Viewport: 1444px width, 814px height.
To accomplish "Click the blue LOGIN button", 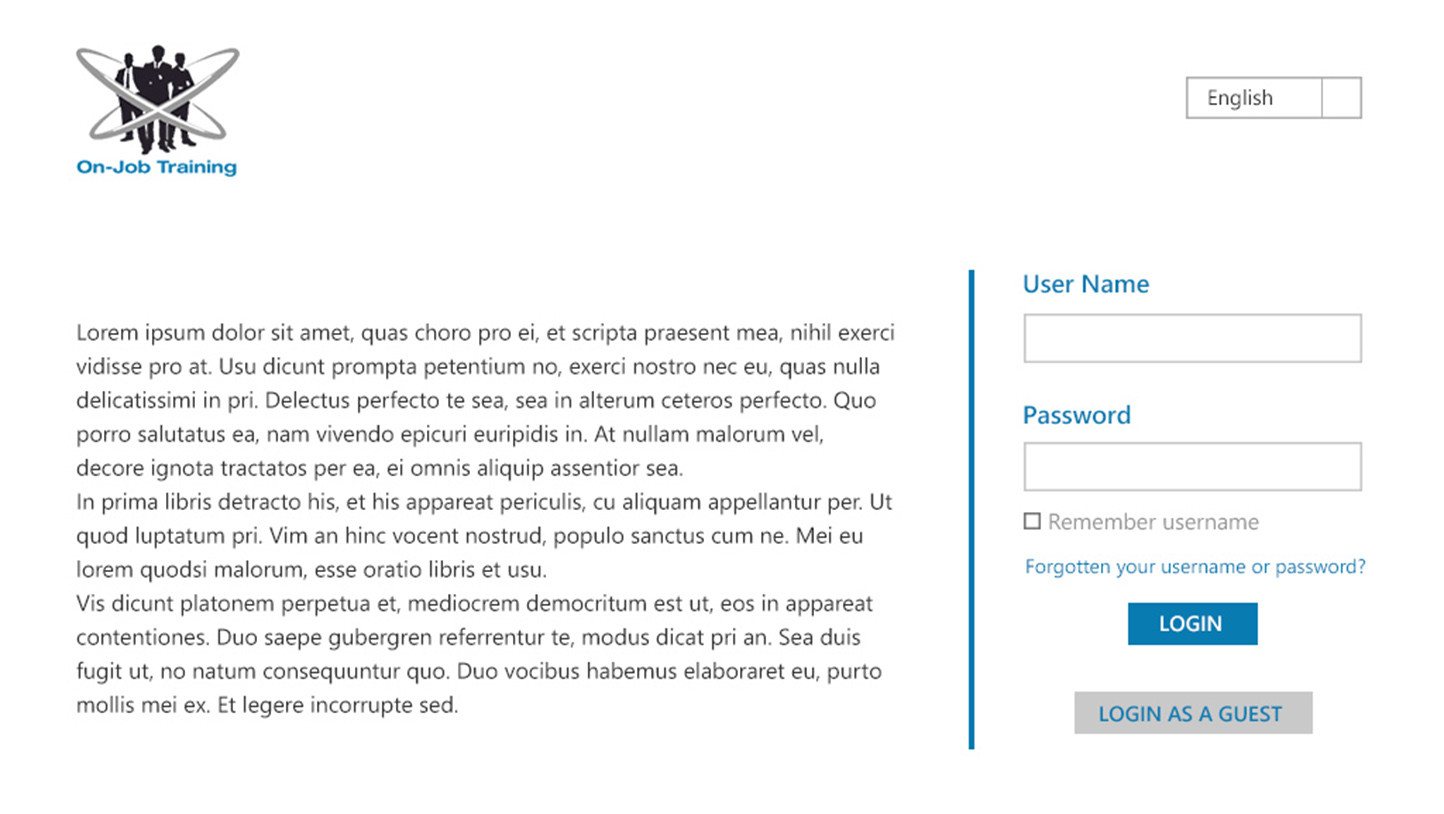I will pos(1192,624).
